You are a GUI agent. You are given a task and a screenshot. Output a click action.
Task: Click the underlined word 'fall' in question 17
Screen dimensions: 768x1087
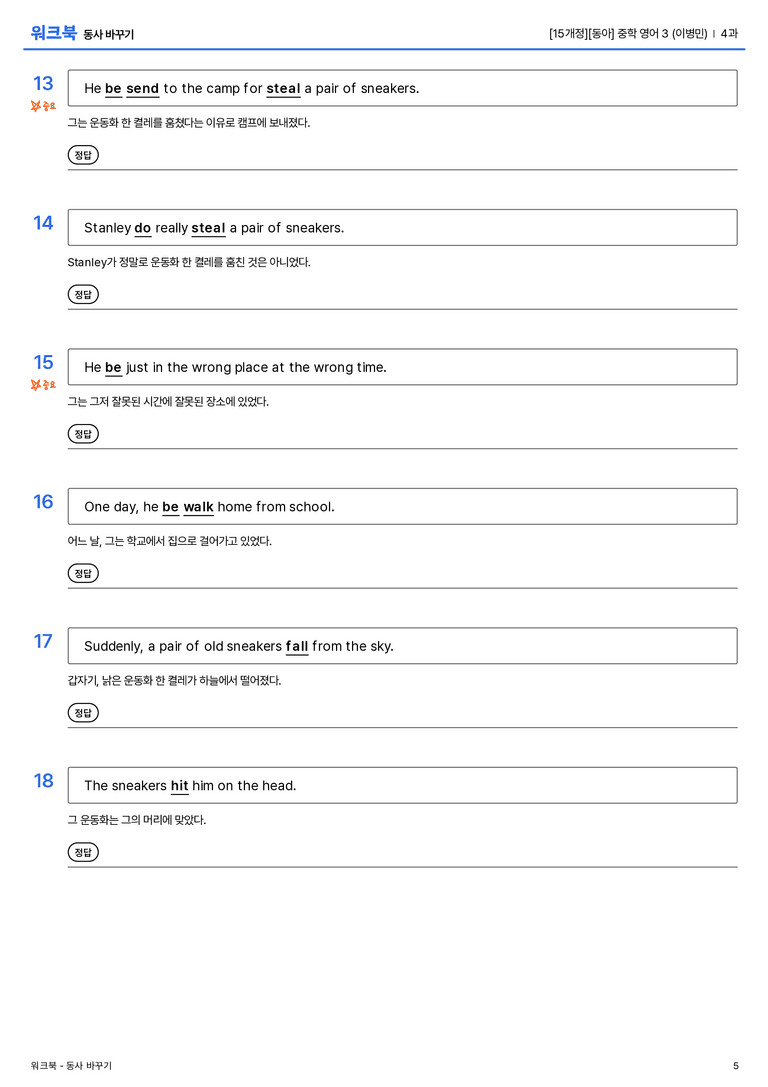[x=297, y=646]
